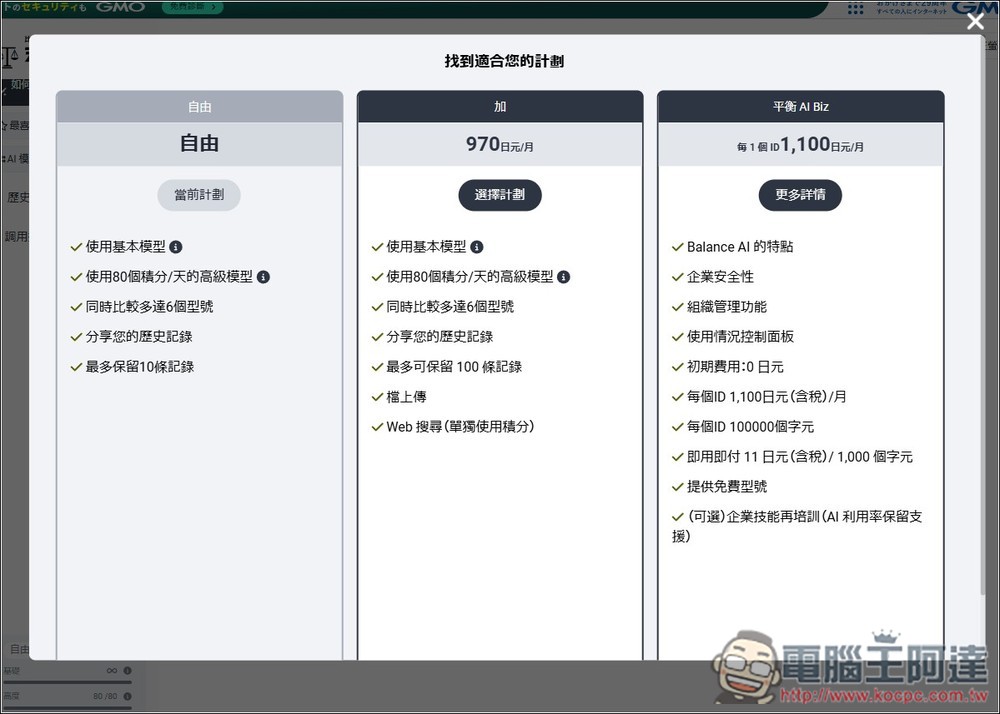Click info icon beside 加 plan 使用基本模型
Viewport: 1000px width, 714px height.
tap(476, 247)
